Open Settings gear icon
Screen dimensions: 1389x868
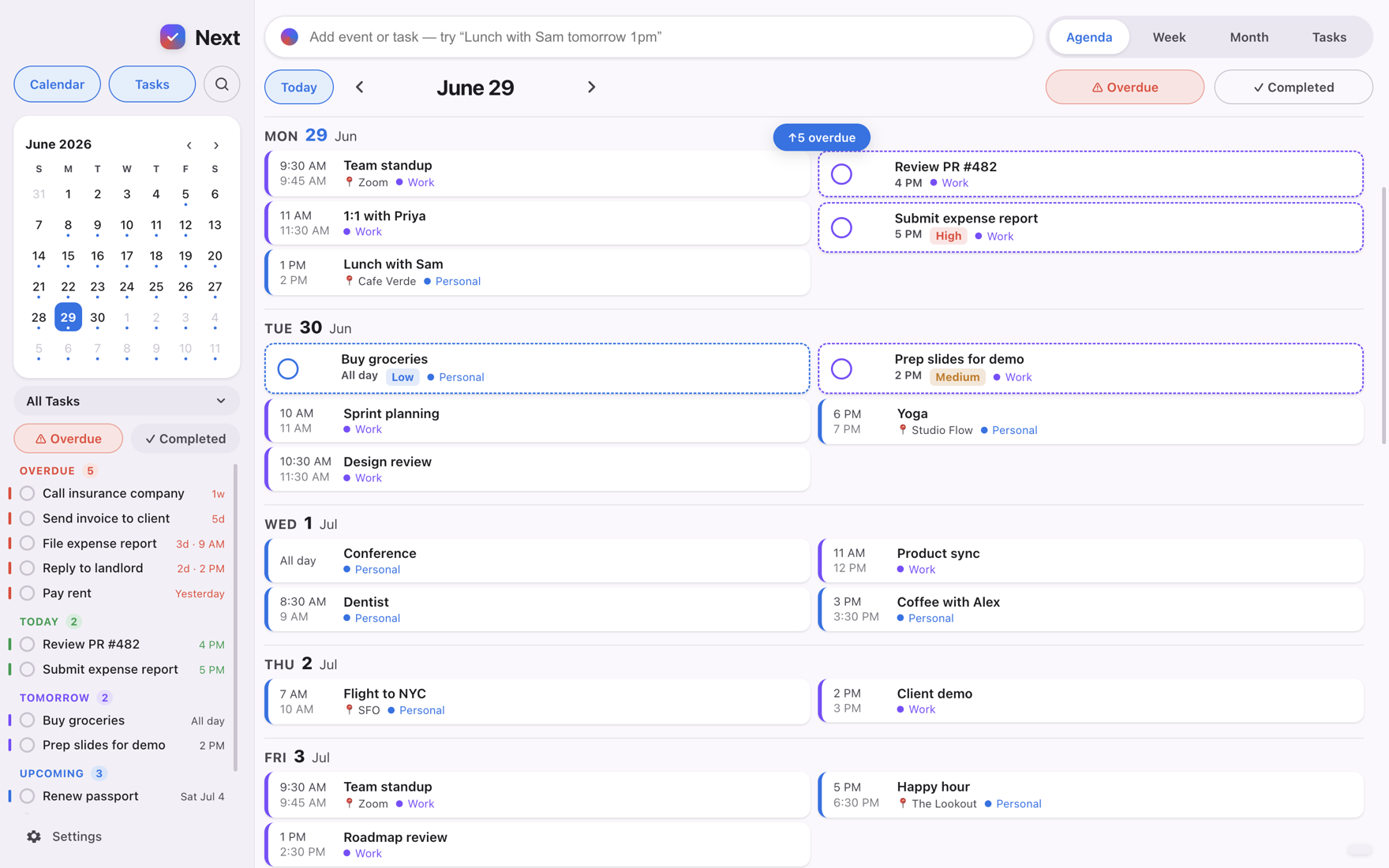pos(34,836)
